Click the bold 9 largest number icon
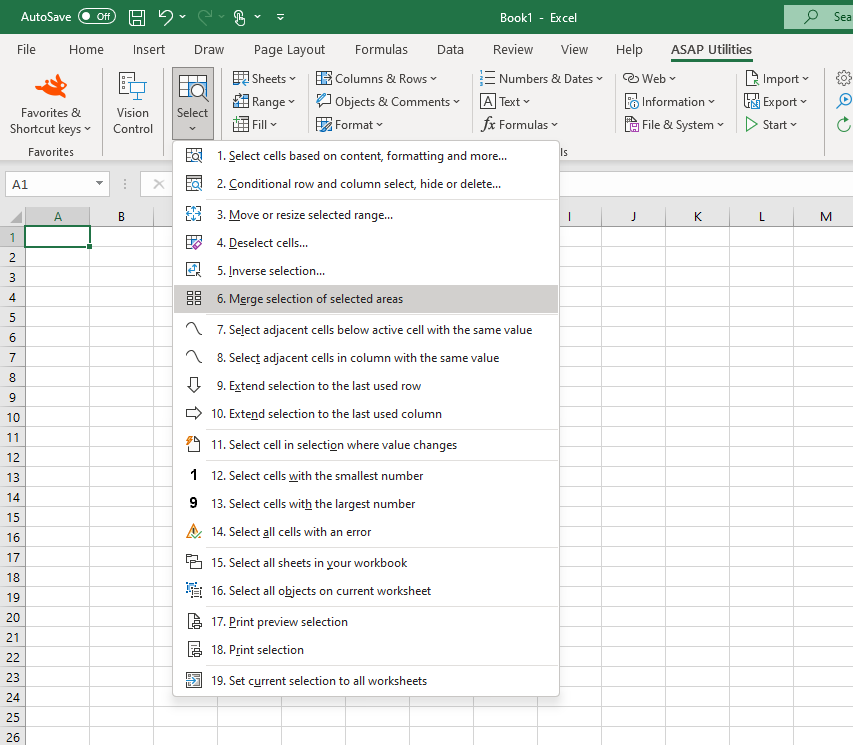Image resolution: width=853 pixels, height=745 pixels. 194,503
